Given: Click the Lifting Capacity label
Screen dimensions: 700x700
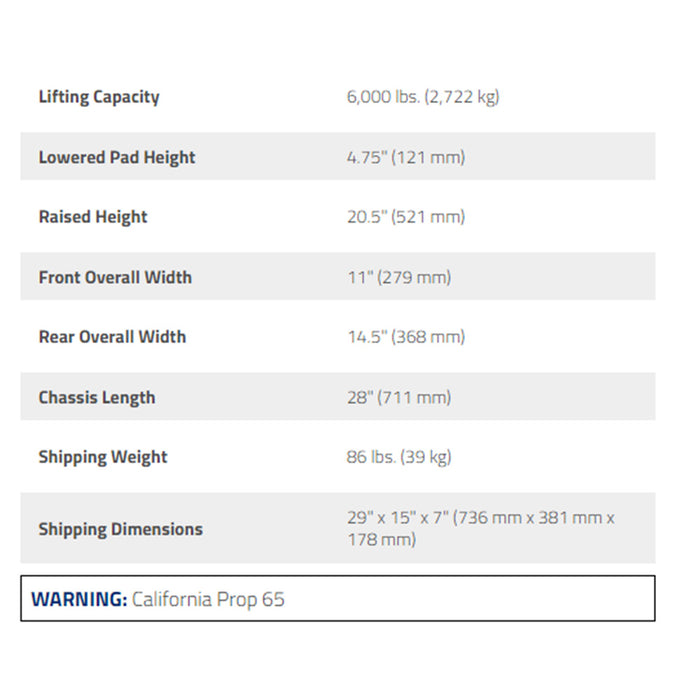Looking at the screenshot, I should [99, 97].
